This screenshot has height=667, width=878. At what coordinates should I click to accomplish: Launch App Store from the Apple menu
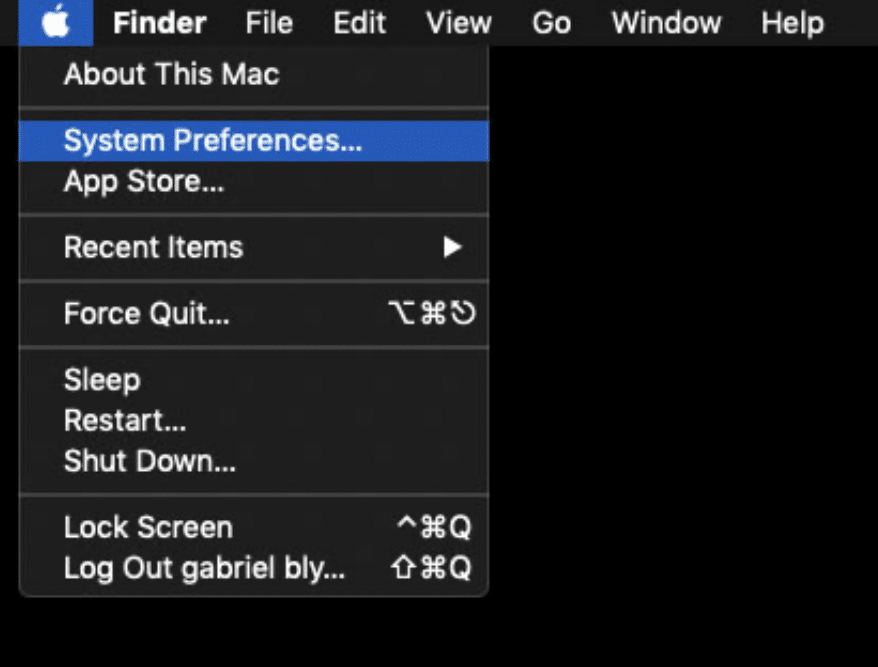click(x=143, y=182)
